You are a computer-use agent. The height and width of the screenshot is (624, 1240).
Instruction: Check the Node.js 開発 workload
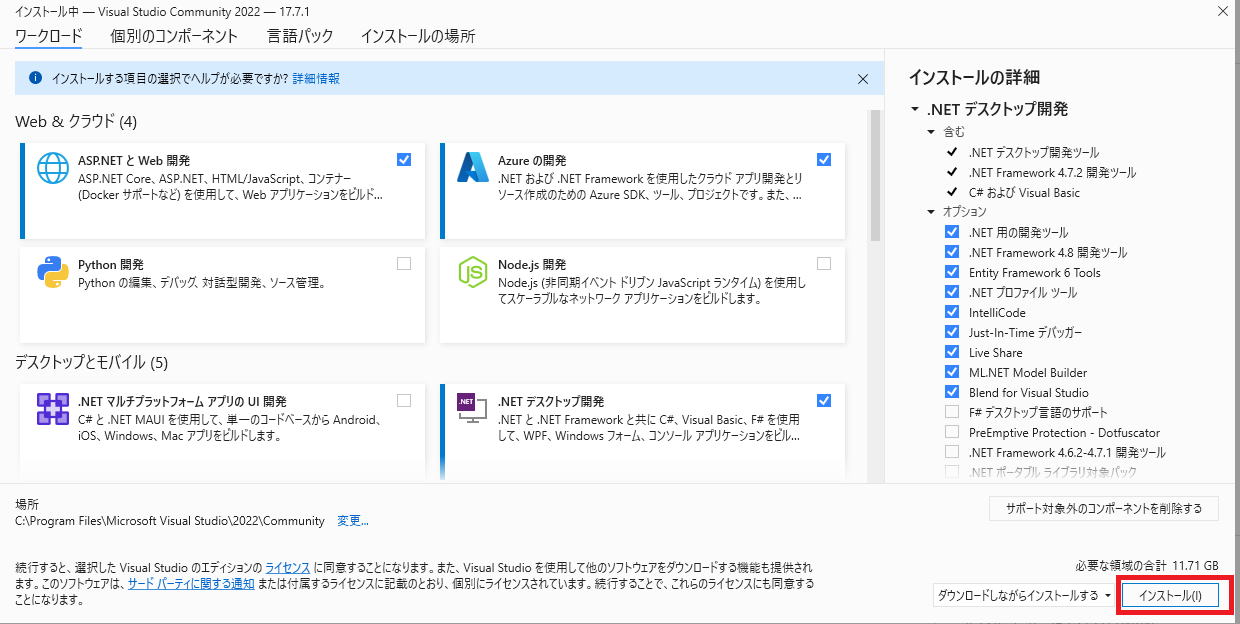point(824,264)
